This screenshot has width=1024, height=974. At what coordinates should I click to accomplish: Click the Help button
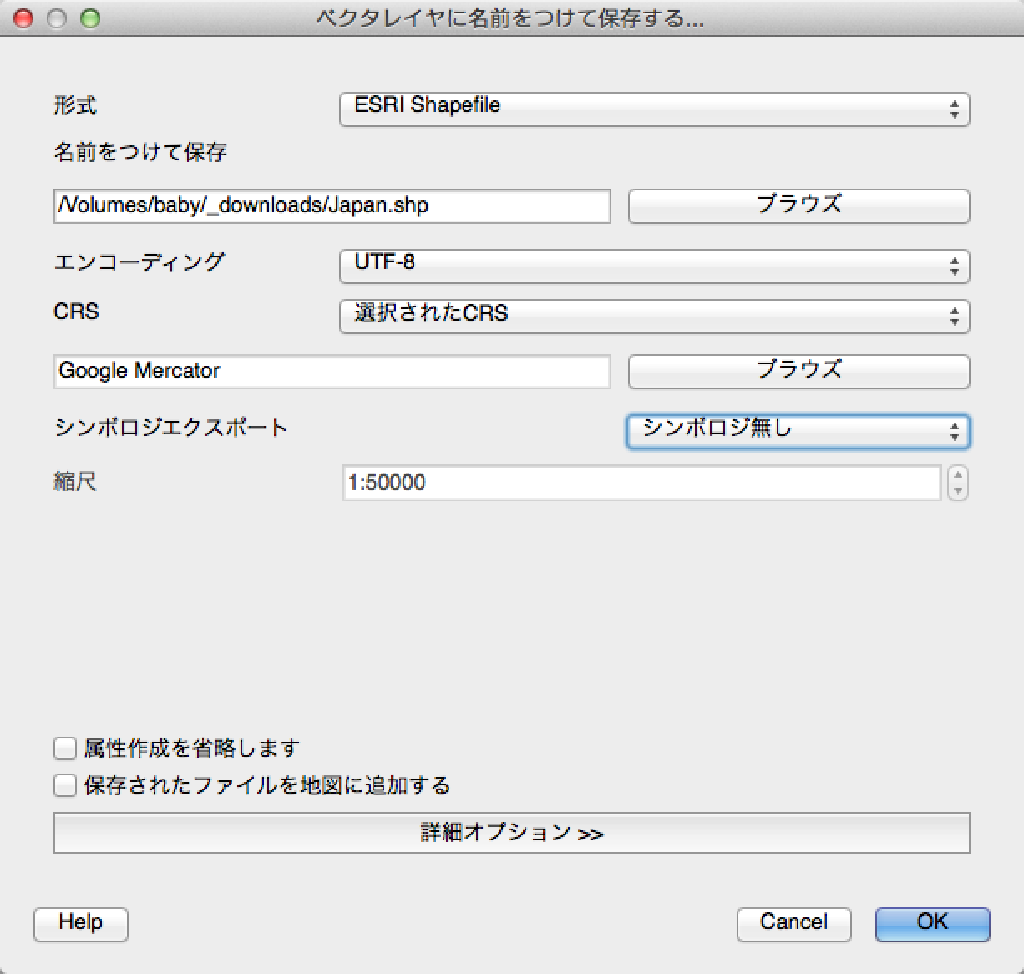pos(81,923)
